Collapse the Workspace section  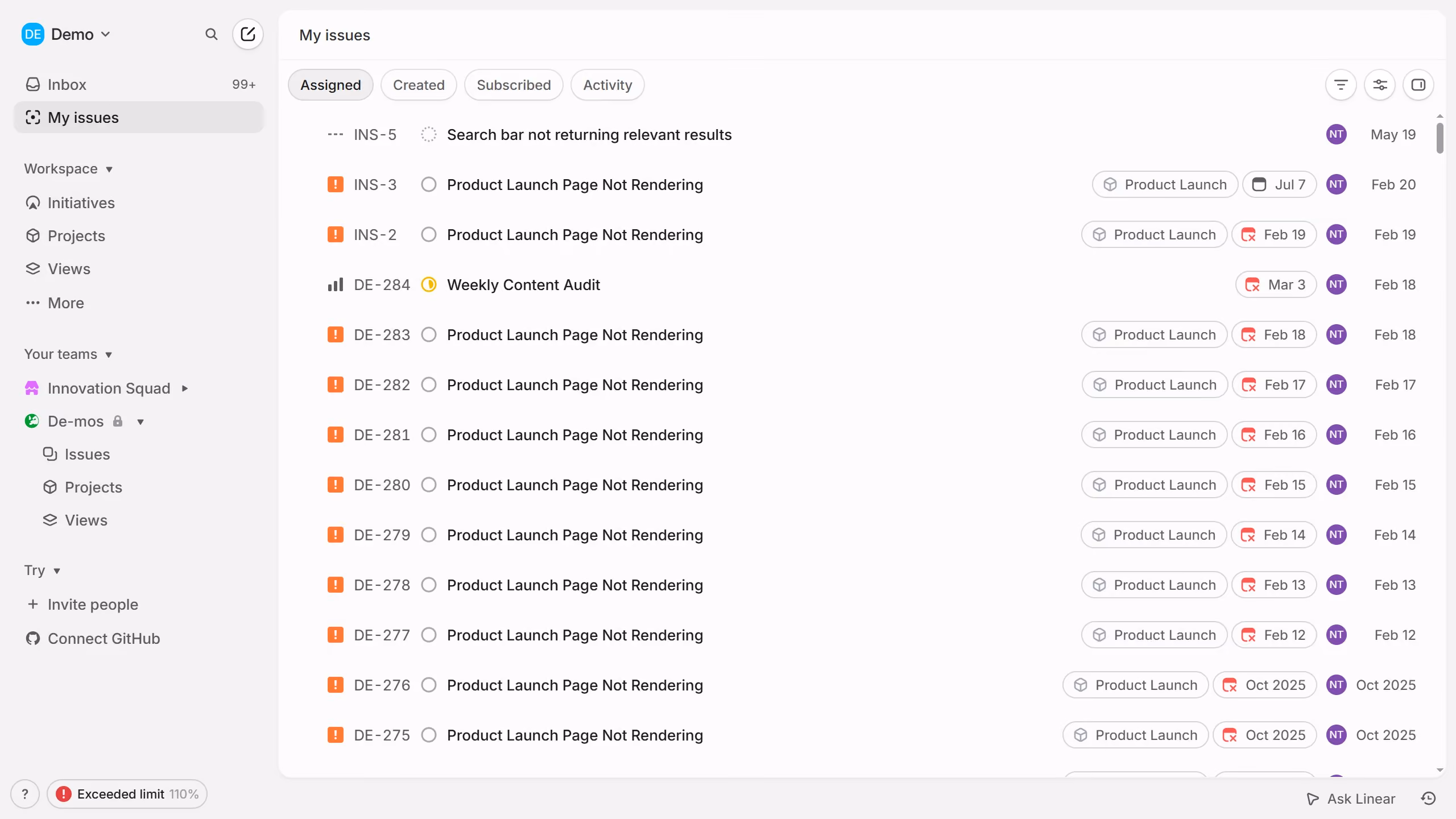[x=68, y=169]
